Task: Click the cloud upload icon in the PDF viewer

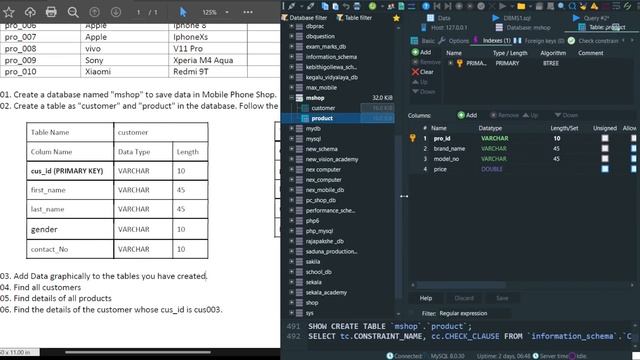Action: (x=30, y=12)
